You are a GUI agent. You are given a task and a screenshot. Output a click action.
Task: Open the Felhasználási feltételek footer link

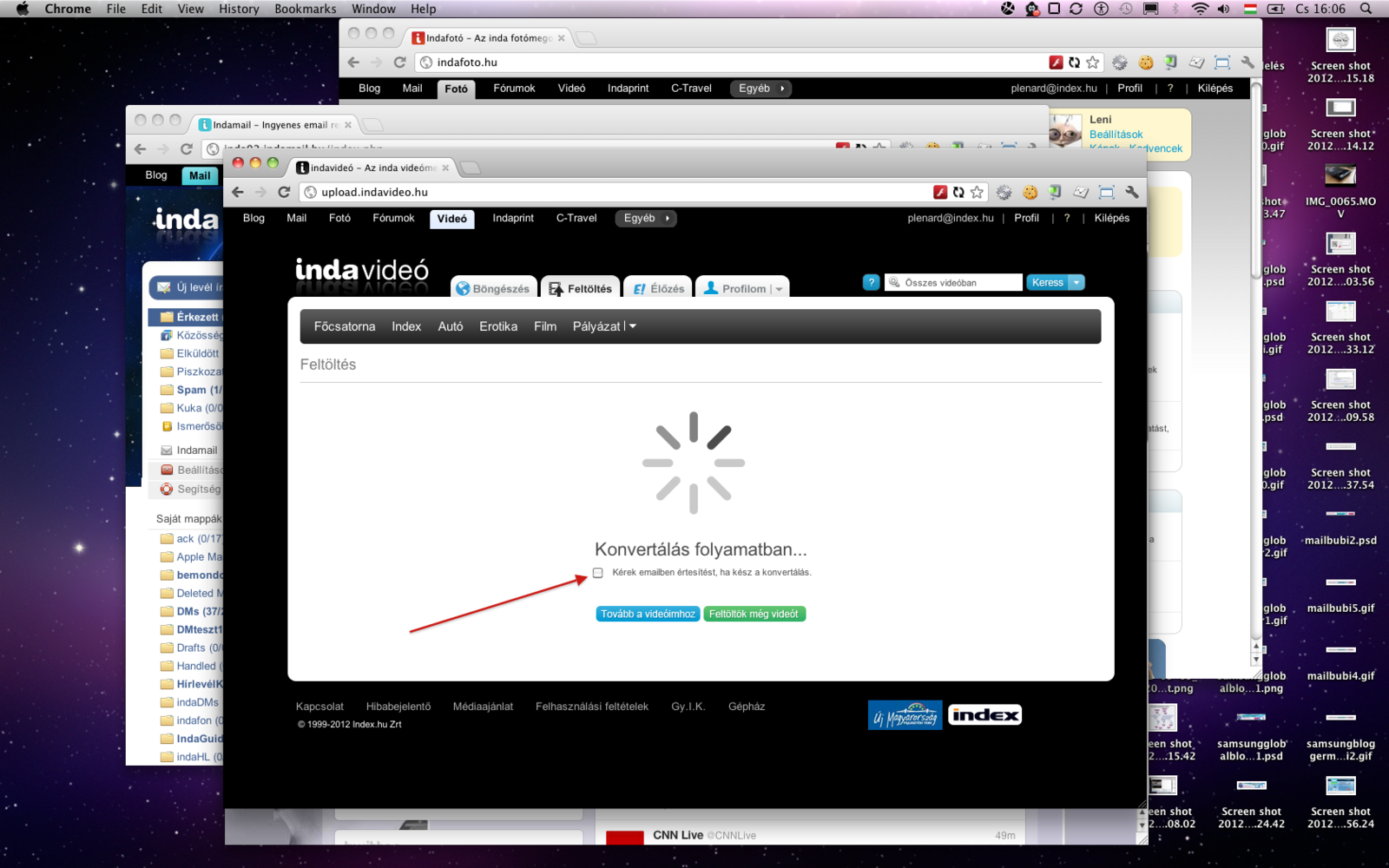592,707
